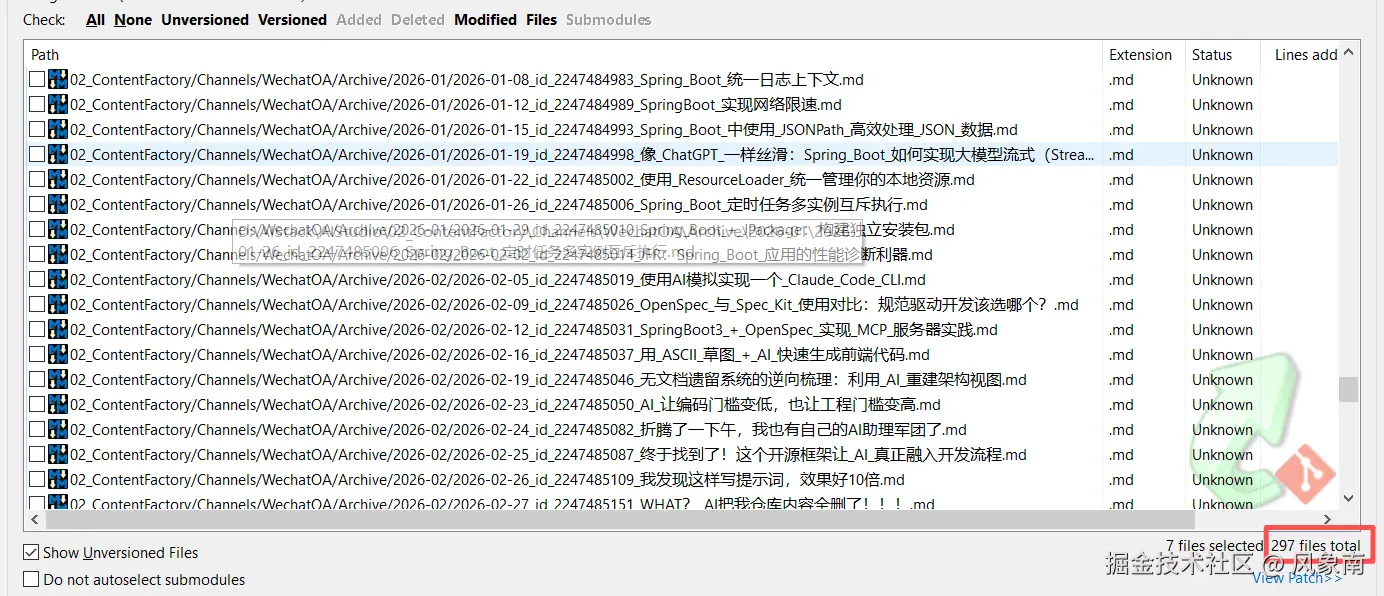Click the Versioned check link
The height and width of the screenshot is (596, 1384).
292,20
